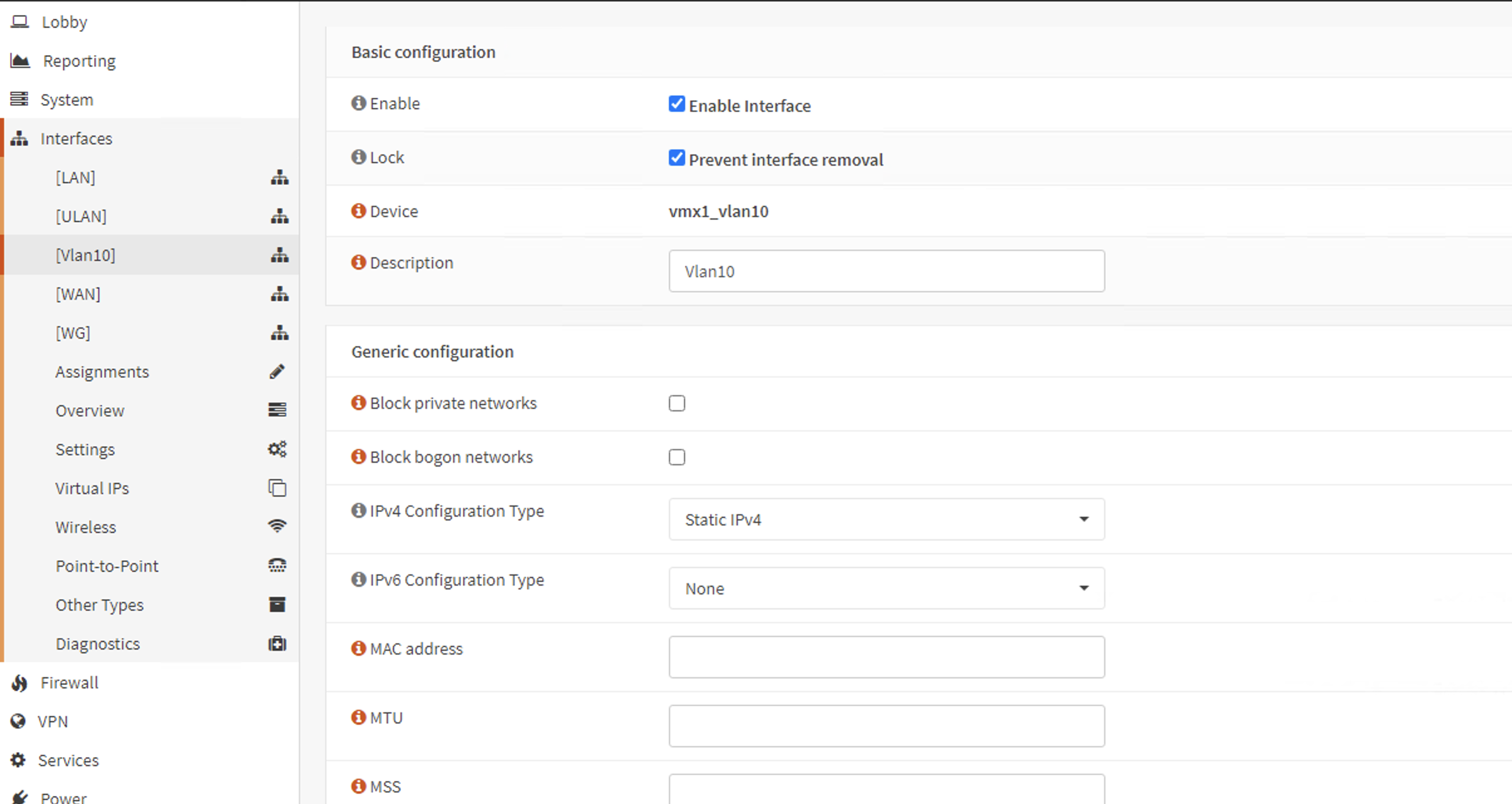Click the help icon beside Block private networks
This screenshot has width=1512, height=804.
[x=358, y=403]
